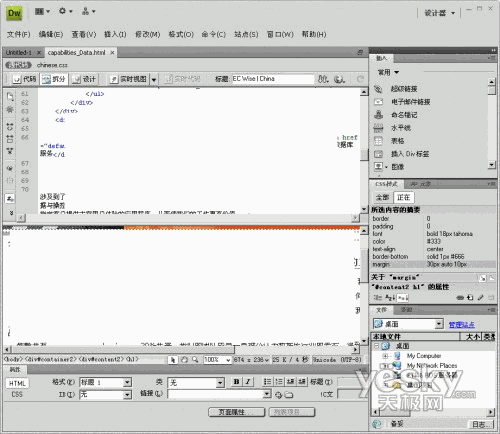Open the 文件 tab in Files panel
This screenshot has height=434, width=500.
pos(381,310)
